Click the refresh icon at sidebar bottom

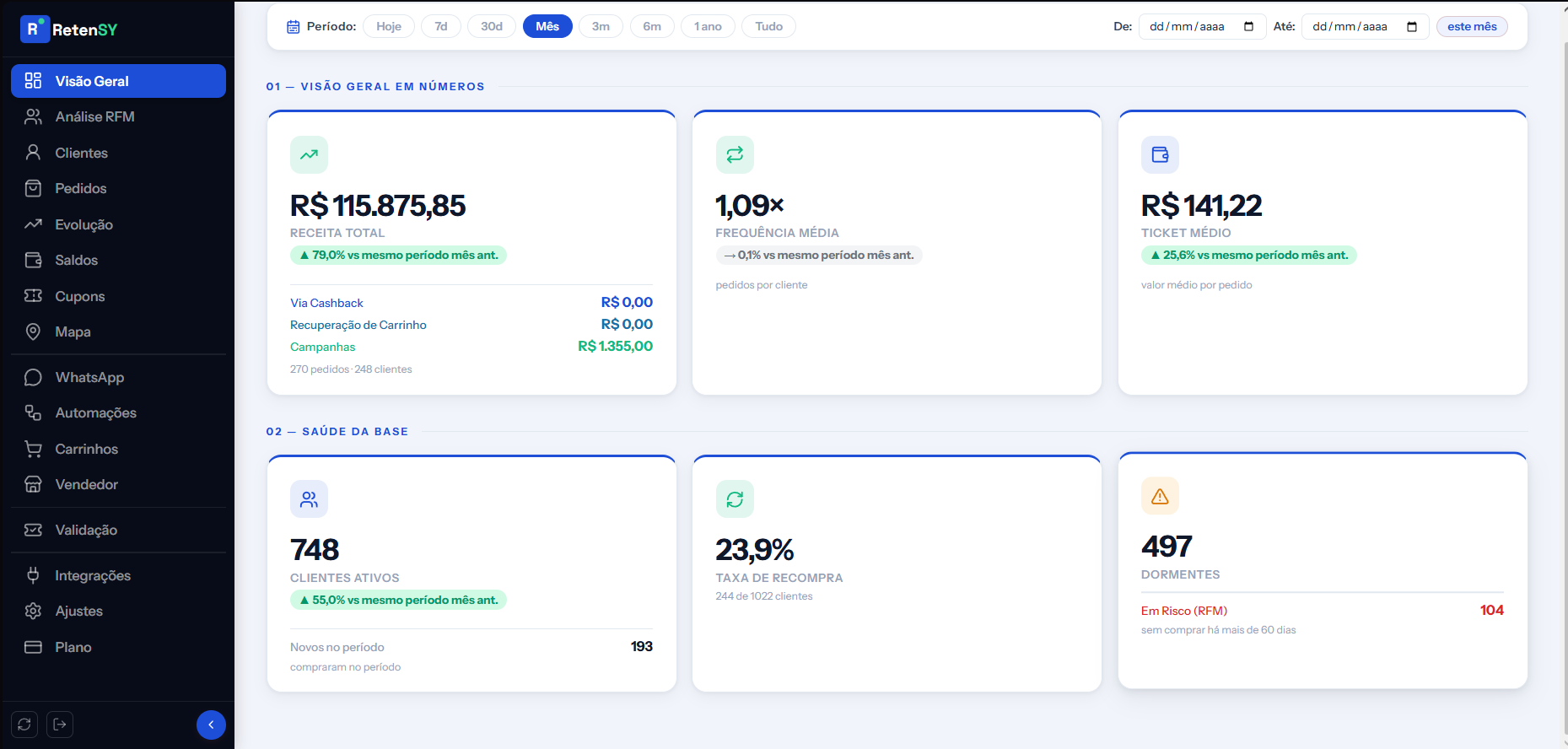point(24,725)
